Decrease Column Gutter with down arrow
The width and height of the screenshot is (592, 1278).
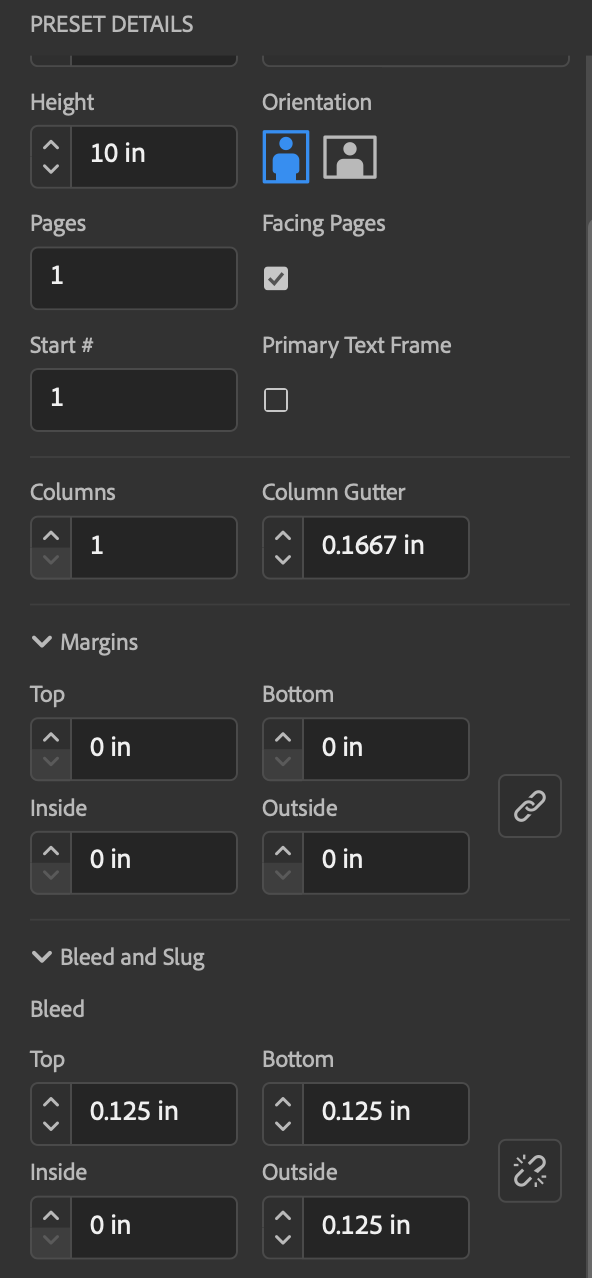[x=282, y=561]
